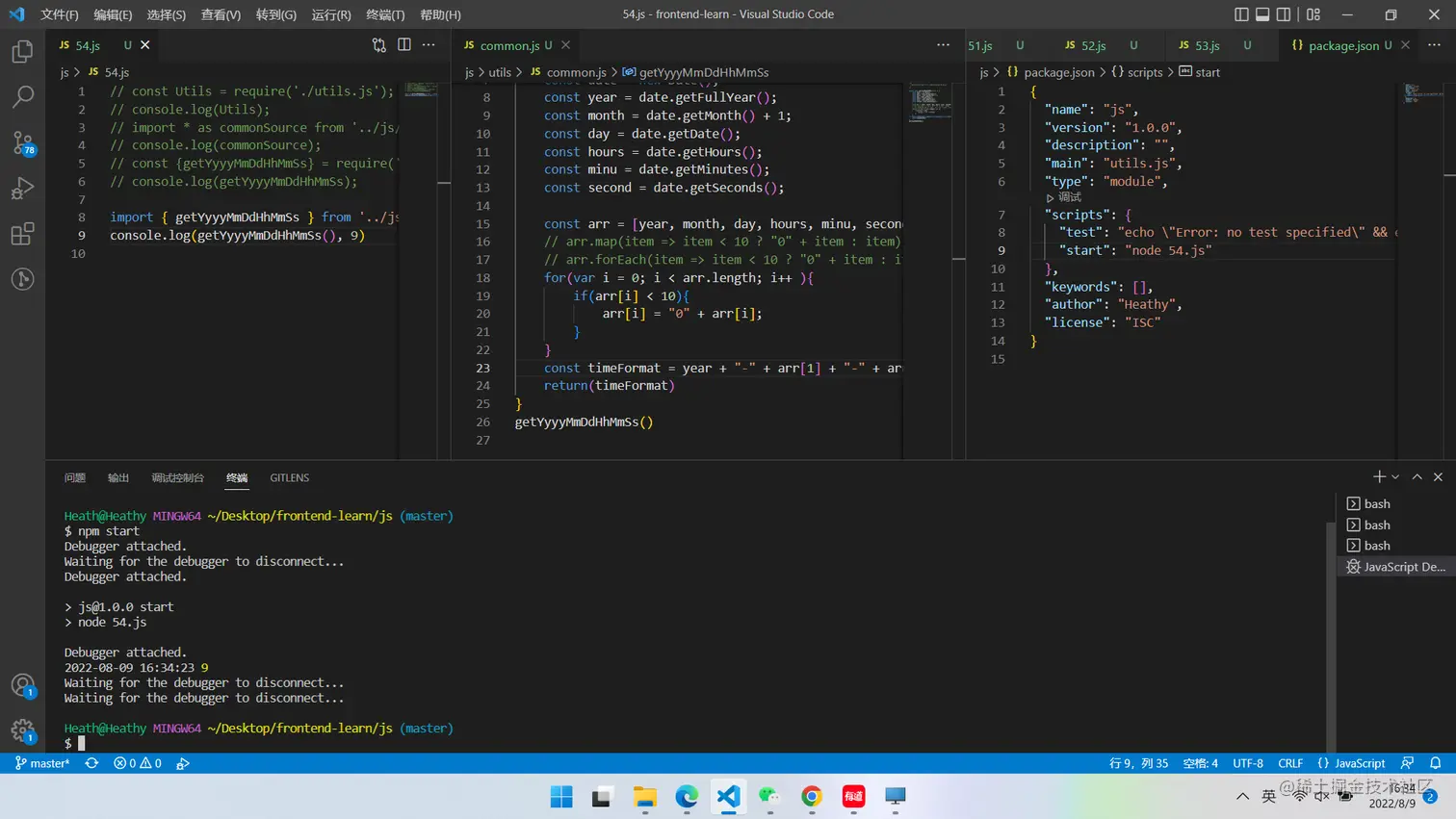Viewport: 1456px width, 819px height.
Task: Switch to the 调试控制台 panel tab
Action: click(x=177, y=477)
